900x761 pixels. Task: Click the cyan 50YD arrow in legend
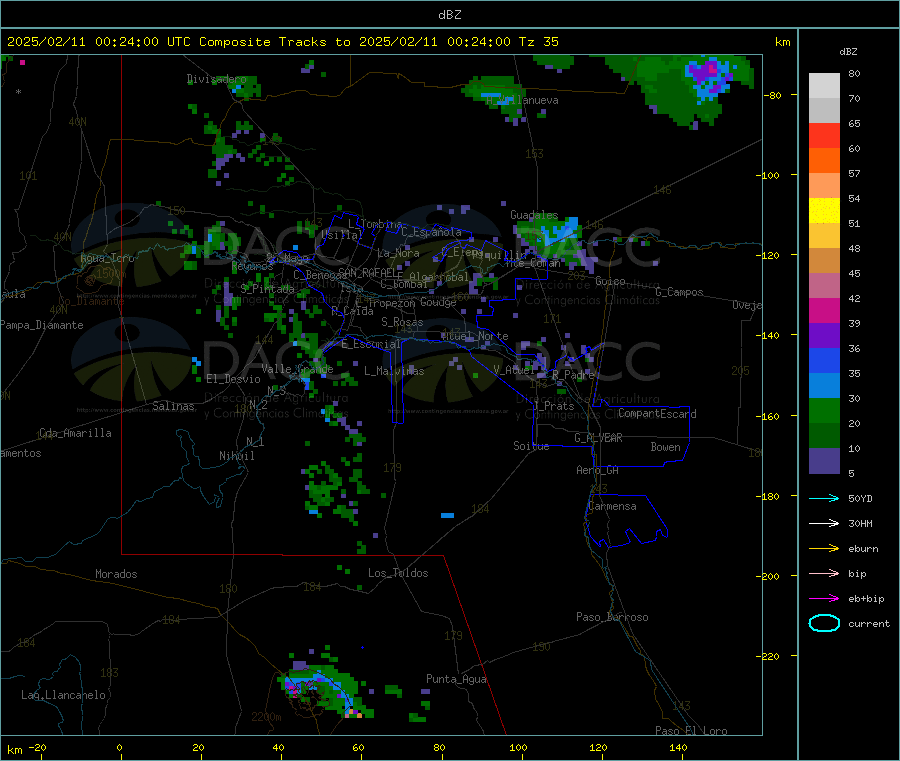[x=824, y=498]
